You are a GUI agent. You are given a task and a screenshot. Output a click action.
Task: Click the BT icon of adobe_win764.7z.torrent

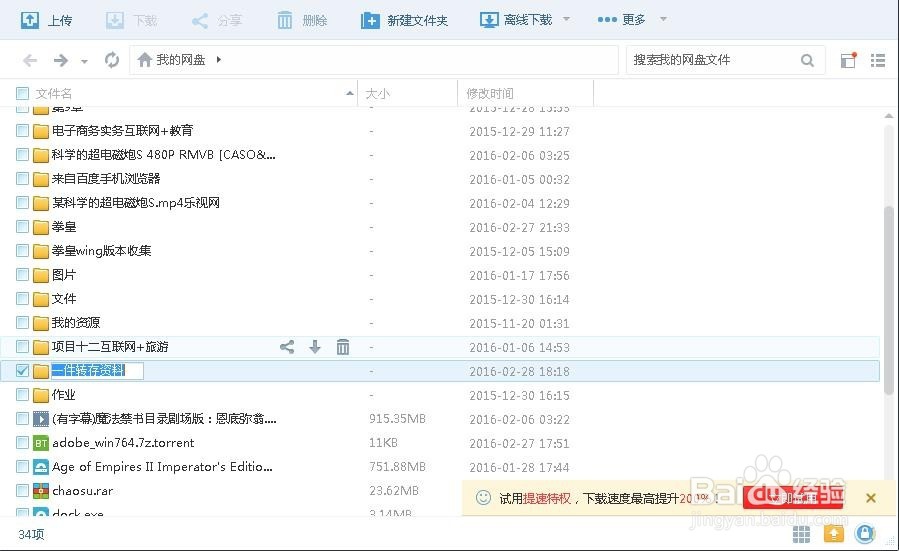pos(41,443)
